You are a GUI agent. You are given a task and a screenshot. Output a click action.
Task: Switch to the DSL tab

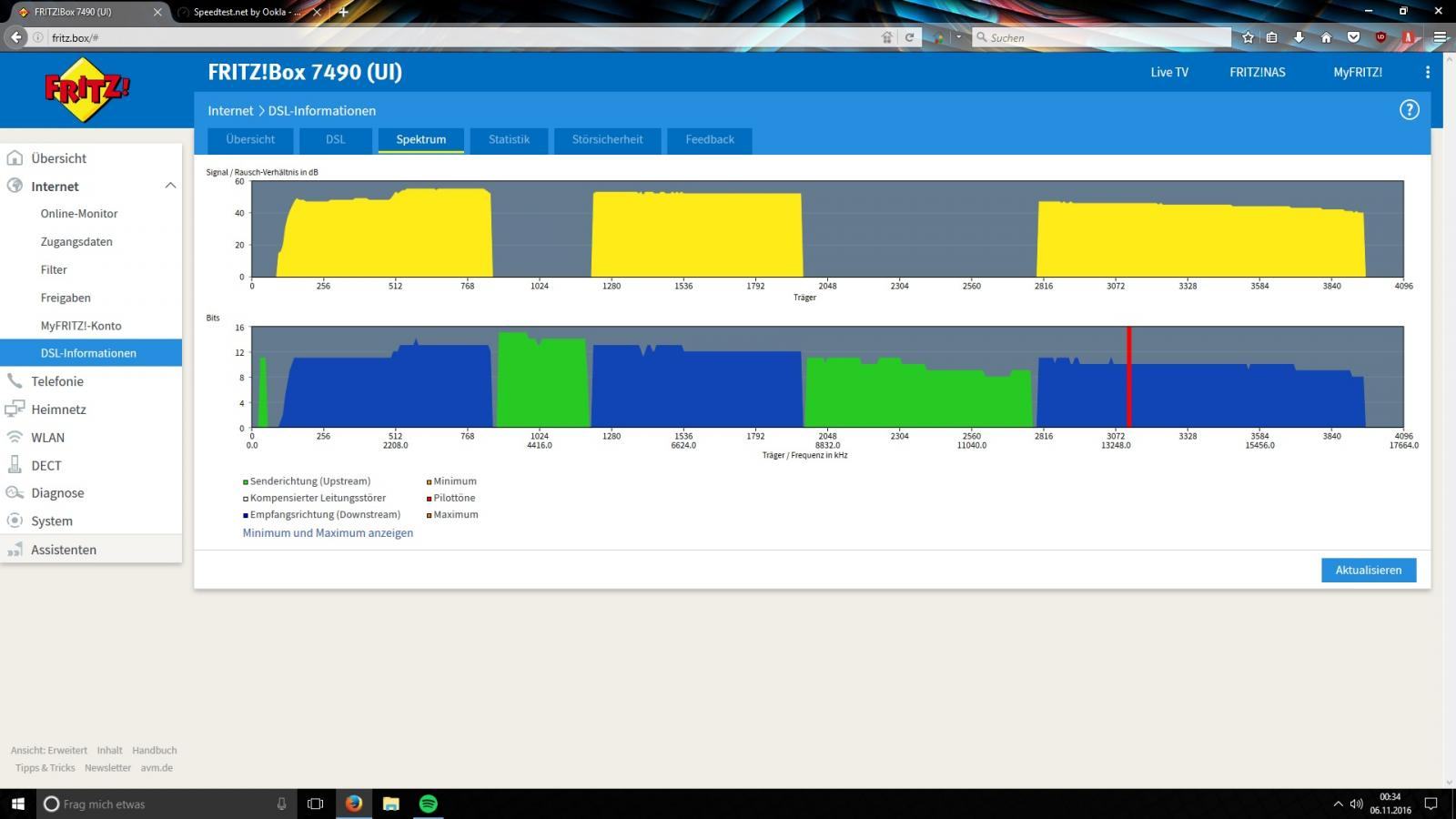tap(336, 139)
